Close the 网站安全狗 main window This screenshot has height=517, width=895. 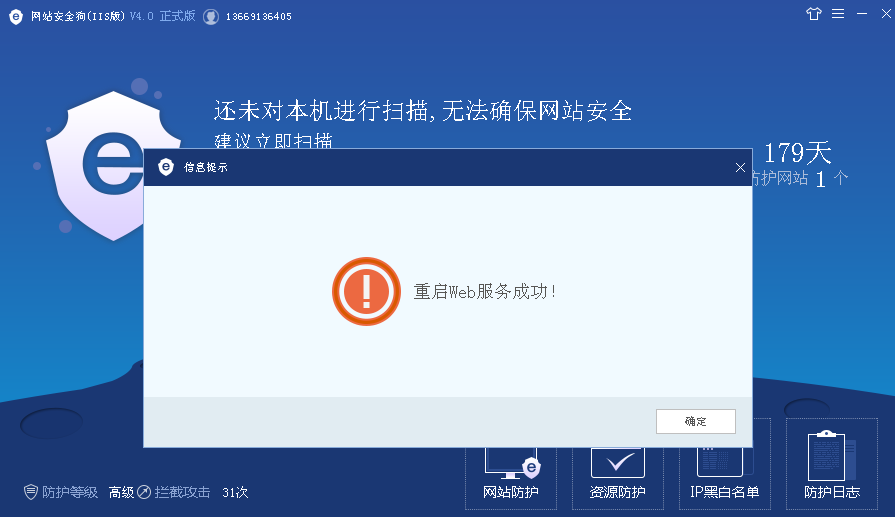[886, 14]
